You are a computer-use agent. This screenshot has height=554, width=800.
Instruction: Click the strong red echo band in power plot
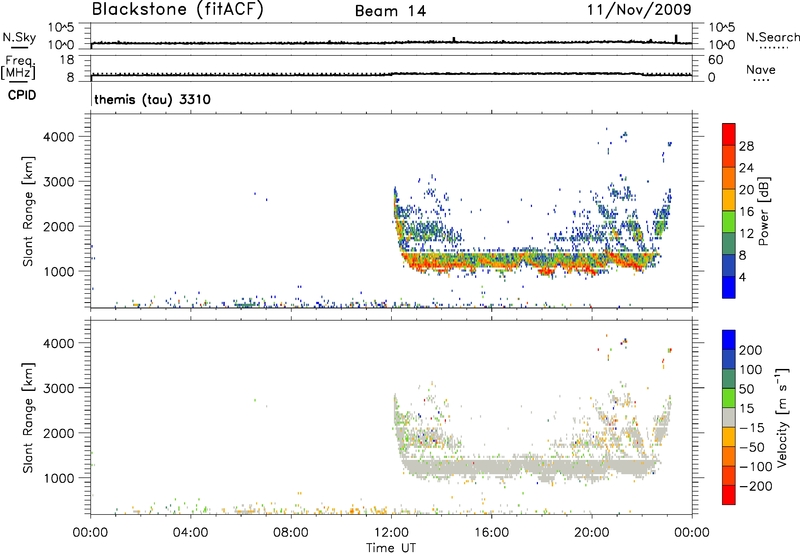click(x=531, y=263)
